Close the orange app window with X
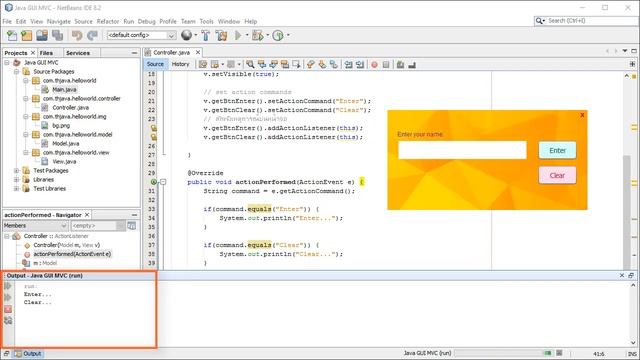Image resolution: width=640 pixels, height=360 pixels. tap(582, 115)
